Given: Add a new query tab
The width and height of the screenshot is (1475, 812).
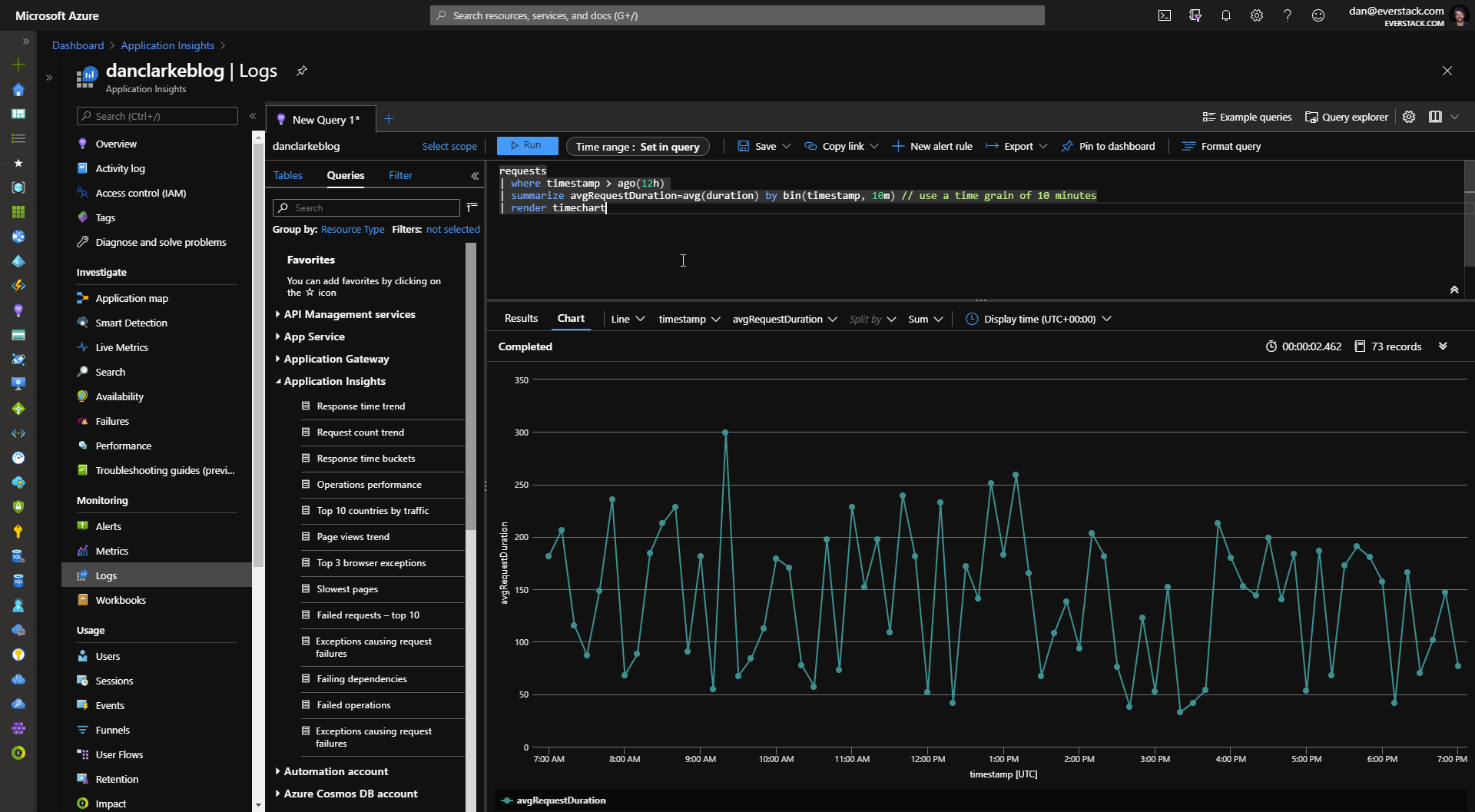Looking at the screenshot, I should coord(389,118).
